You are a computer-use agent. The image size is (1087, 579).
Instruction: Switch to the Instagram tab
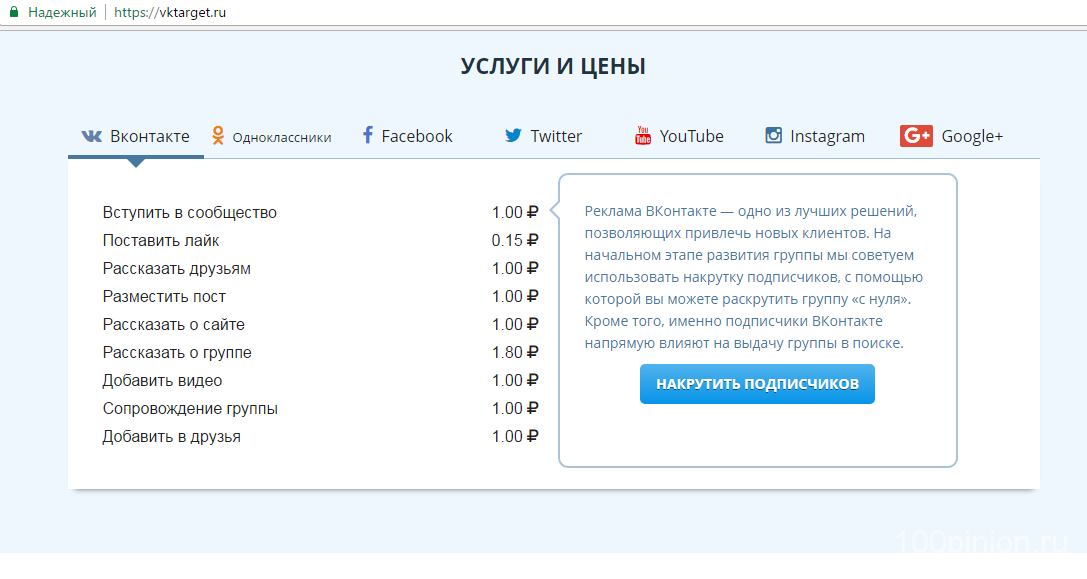pos(815,136)
